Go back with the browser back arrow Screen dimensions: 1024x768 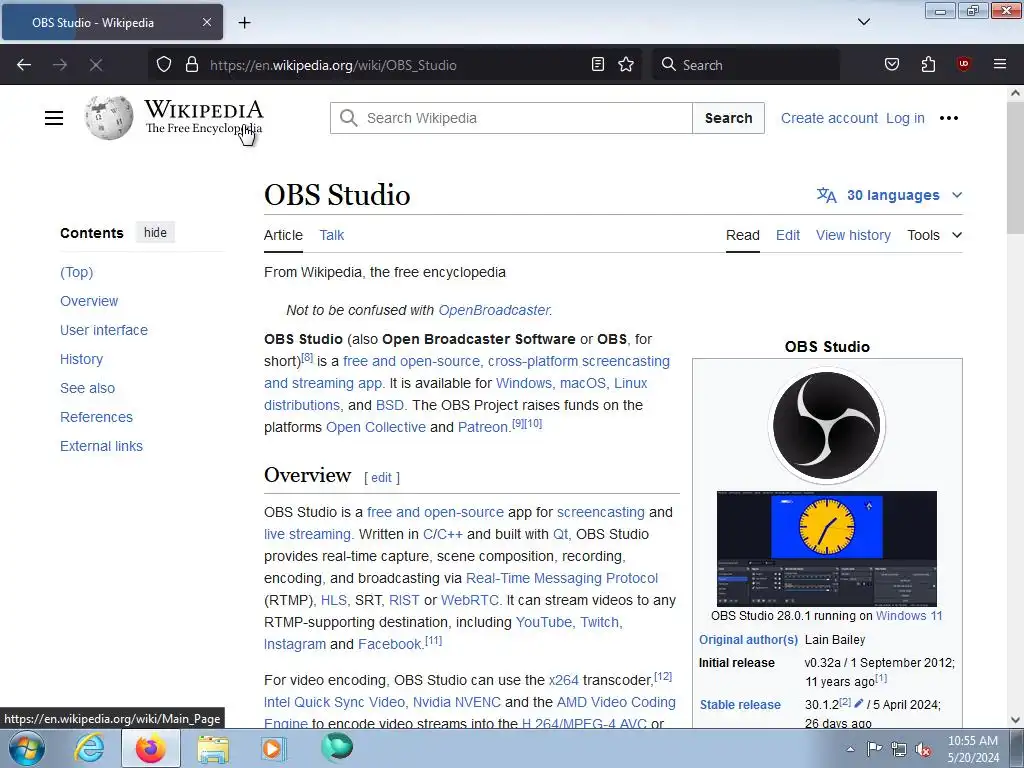24,65
